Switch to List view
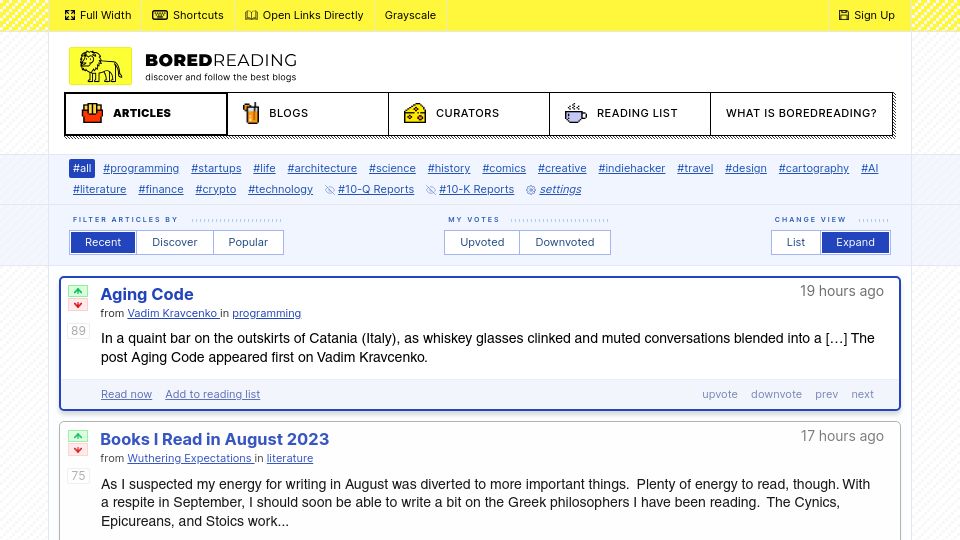The height and width of the screenshot is (540, 960). point(796,242)
